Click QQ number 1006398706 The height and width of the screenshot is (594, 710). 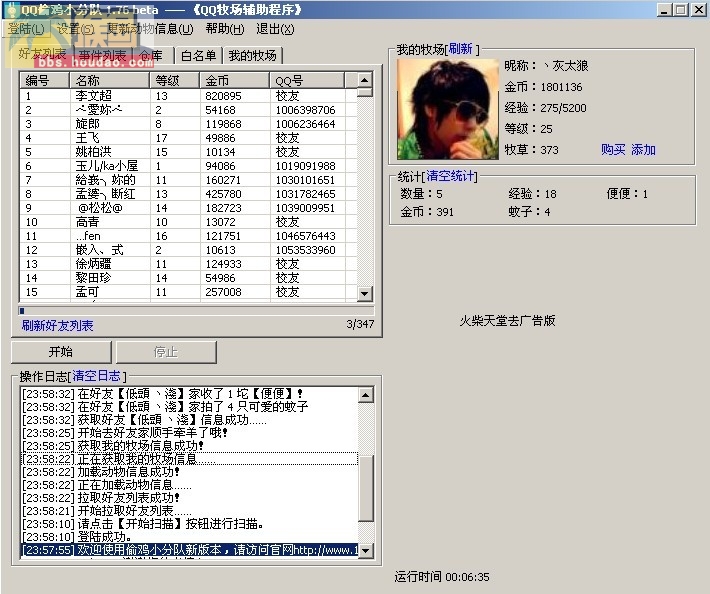[306, 110]
